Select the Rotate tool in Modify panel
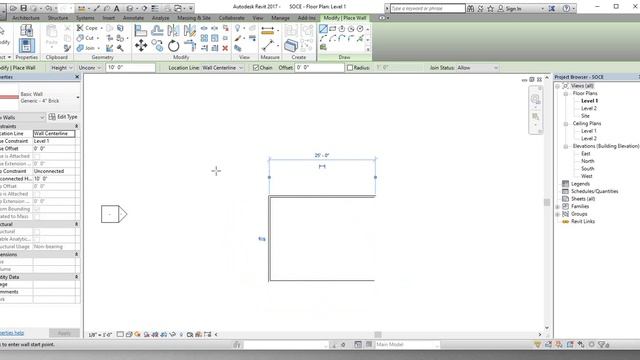Screen dimensions: 640x360 [173, 46]
